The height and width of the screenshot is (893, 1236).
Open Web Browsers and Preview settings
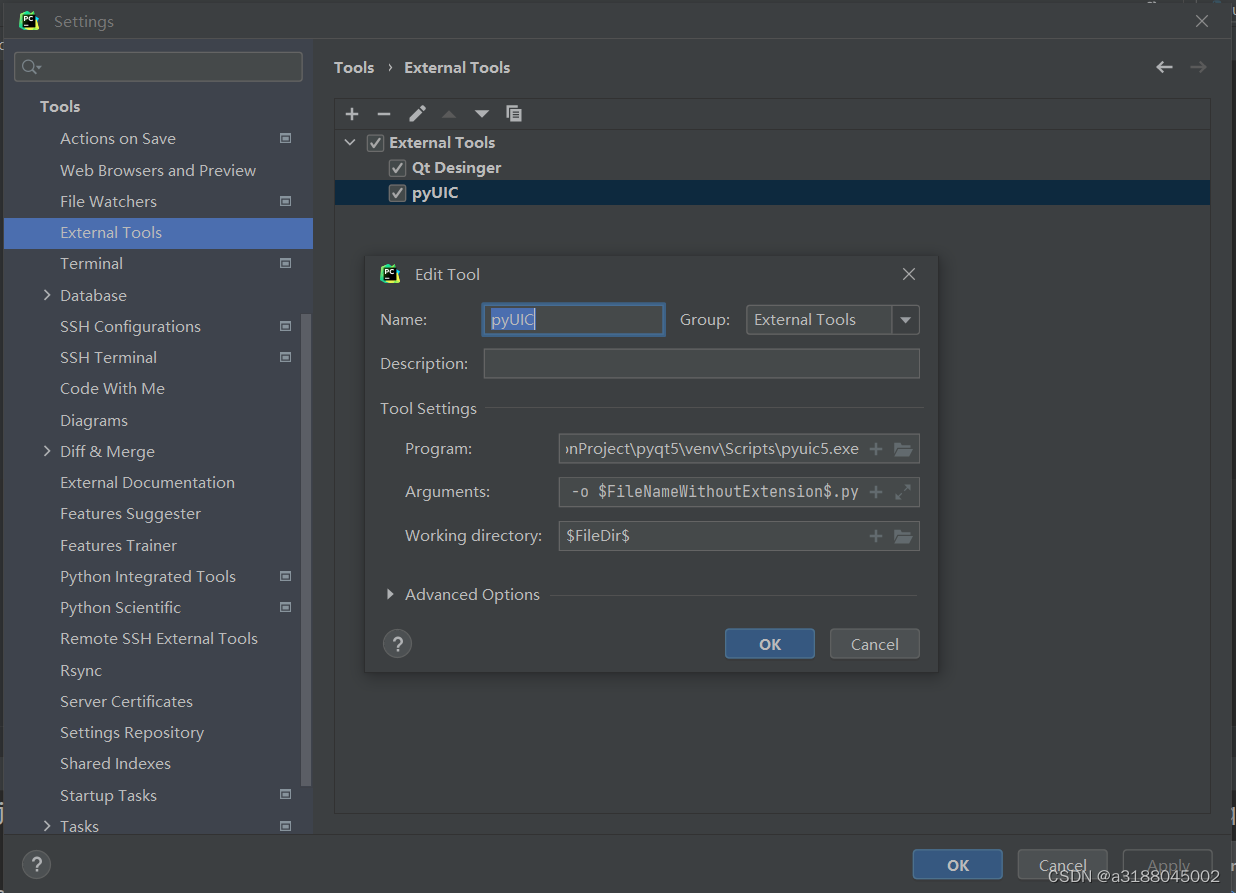(x=158, y=170)
